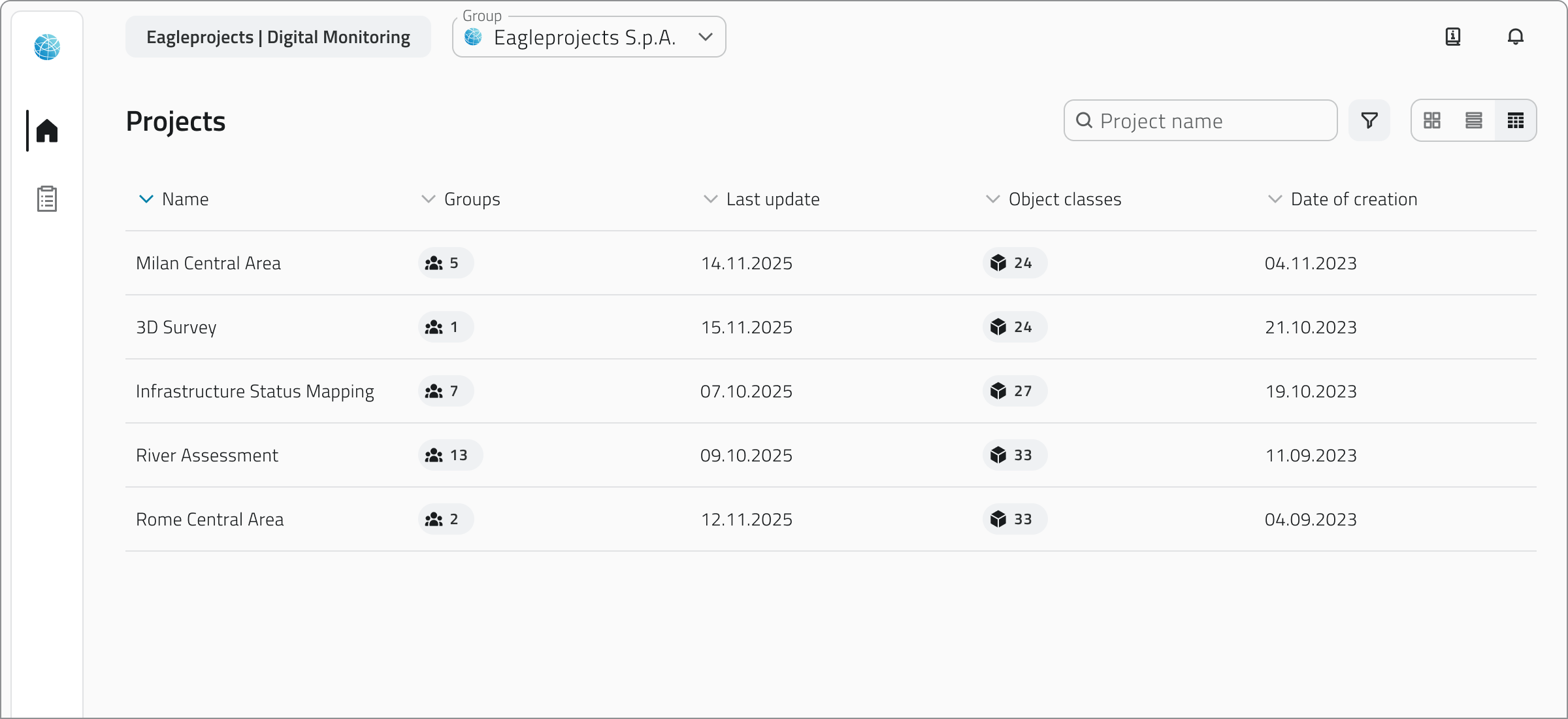Open the 3D Survey project row
The width and height of the screenshot is (1568, 719).
(176, 327)
